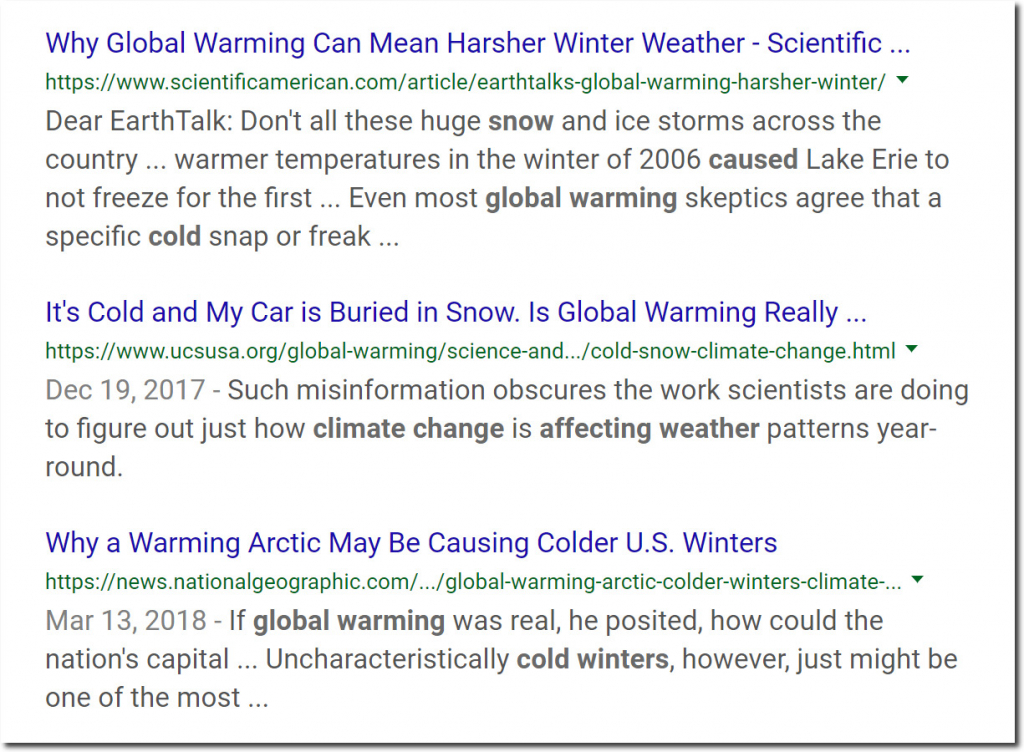Open "Why Global Warming Can Mean Harsher Winter Weather" result
The width and height of the screenshot is (1024, 752).
[x=477, y=44]
